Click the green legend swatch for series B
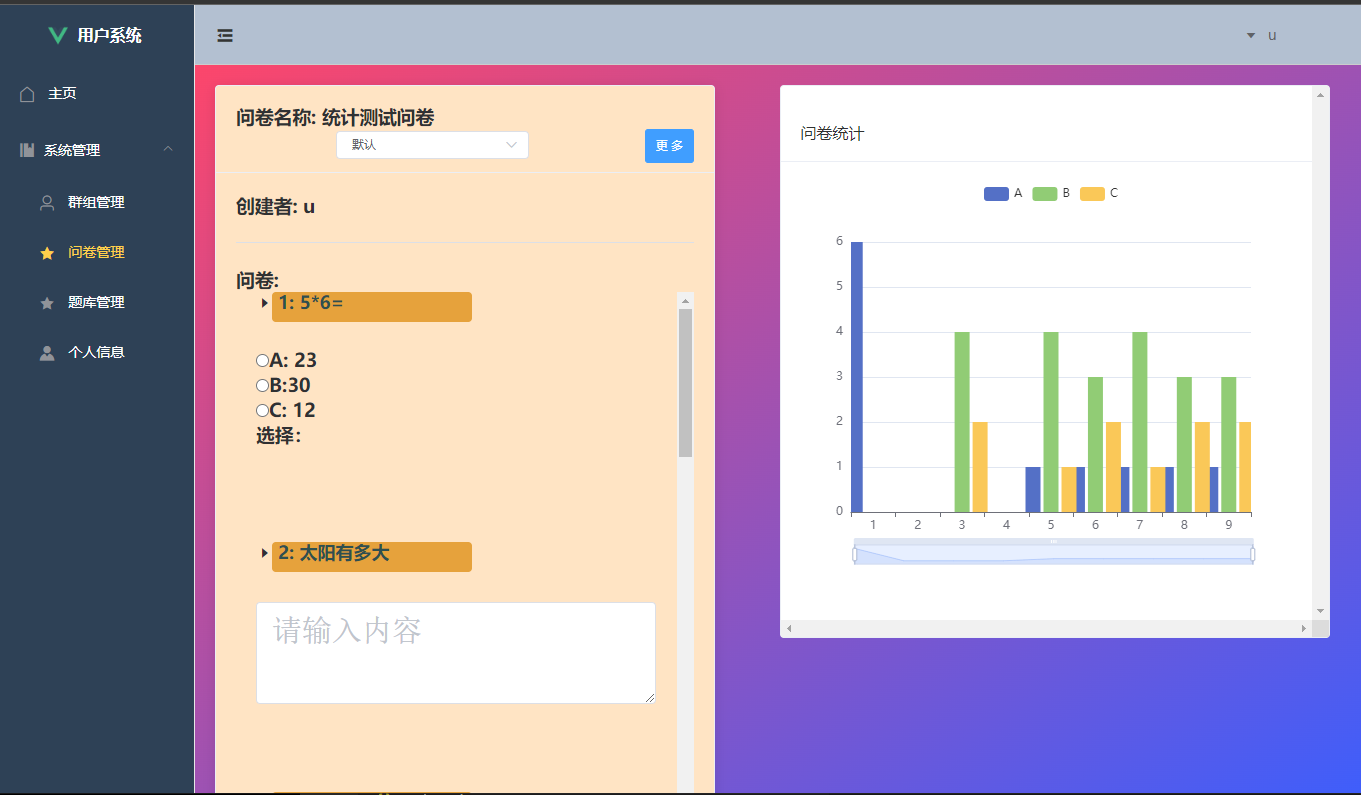 point(1044,194)
